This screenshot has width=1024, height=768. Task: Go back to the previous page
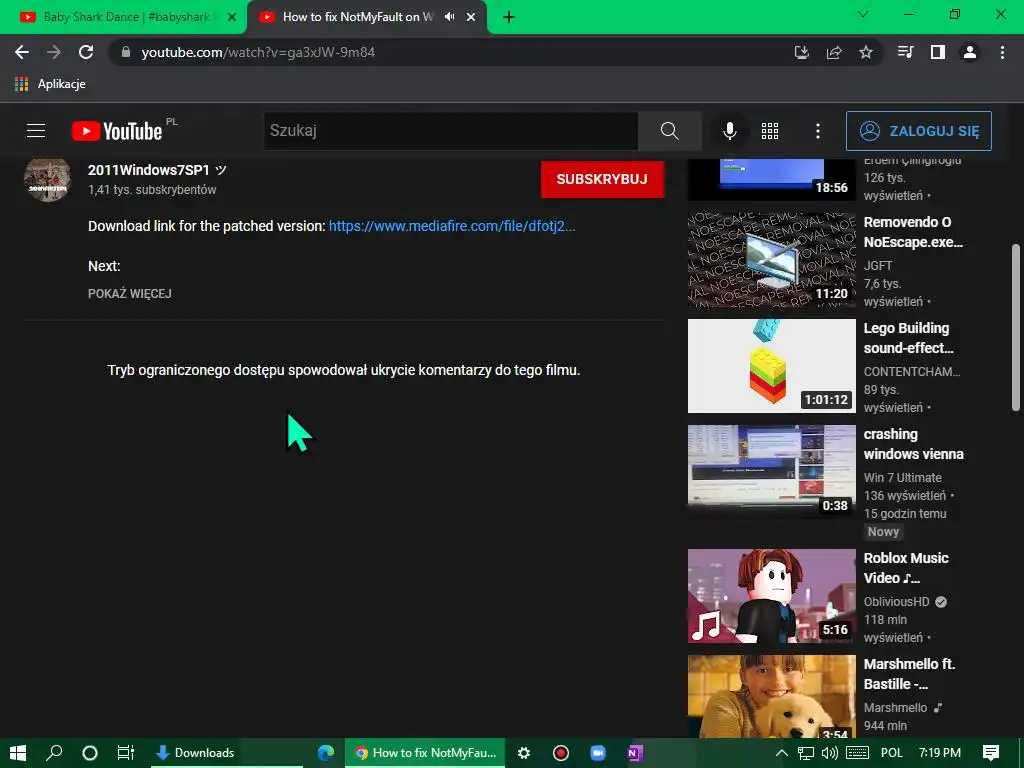[x=22, y=52]
